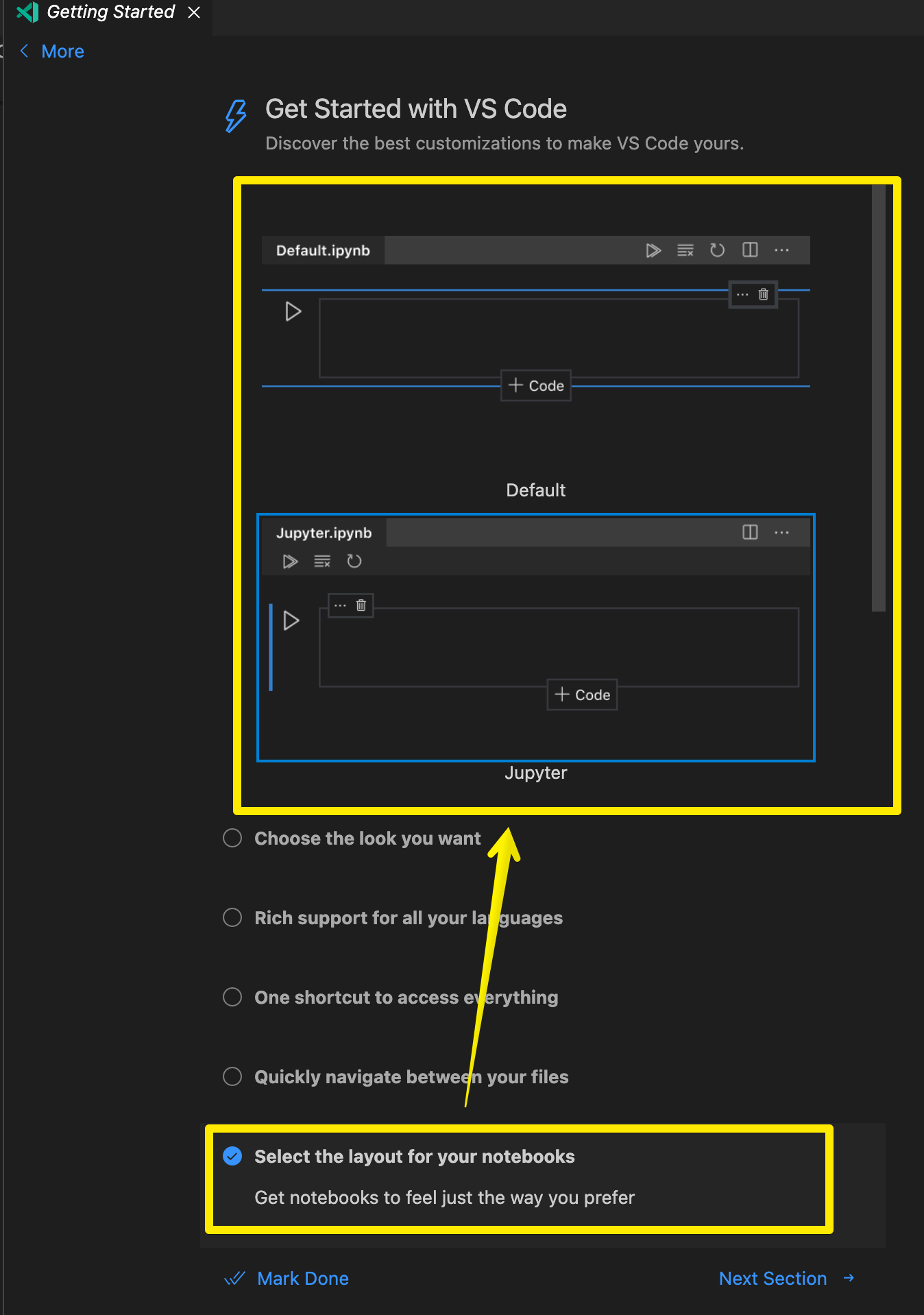924x1315 pixels.
Task: Toggle 'Quickly navigate between your files' step circle
Action: tap(232, 1076)
